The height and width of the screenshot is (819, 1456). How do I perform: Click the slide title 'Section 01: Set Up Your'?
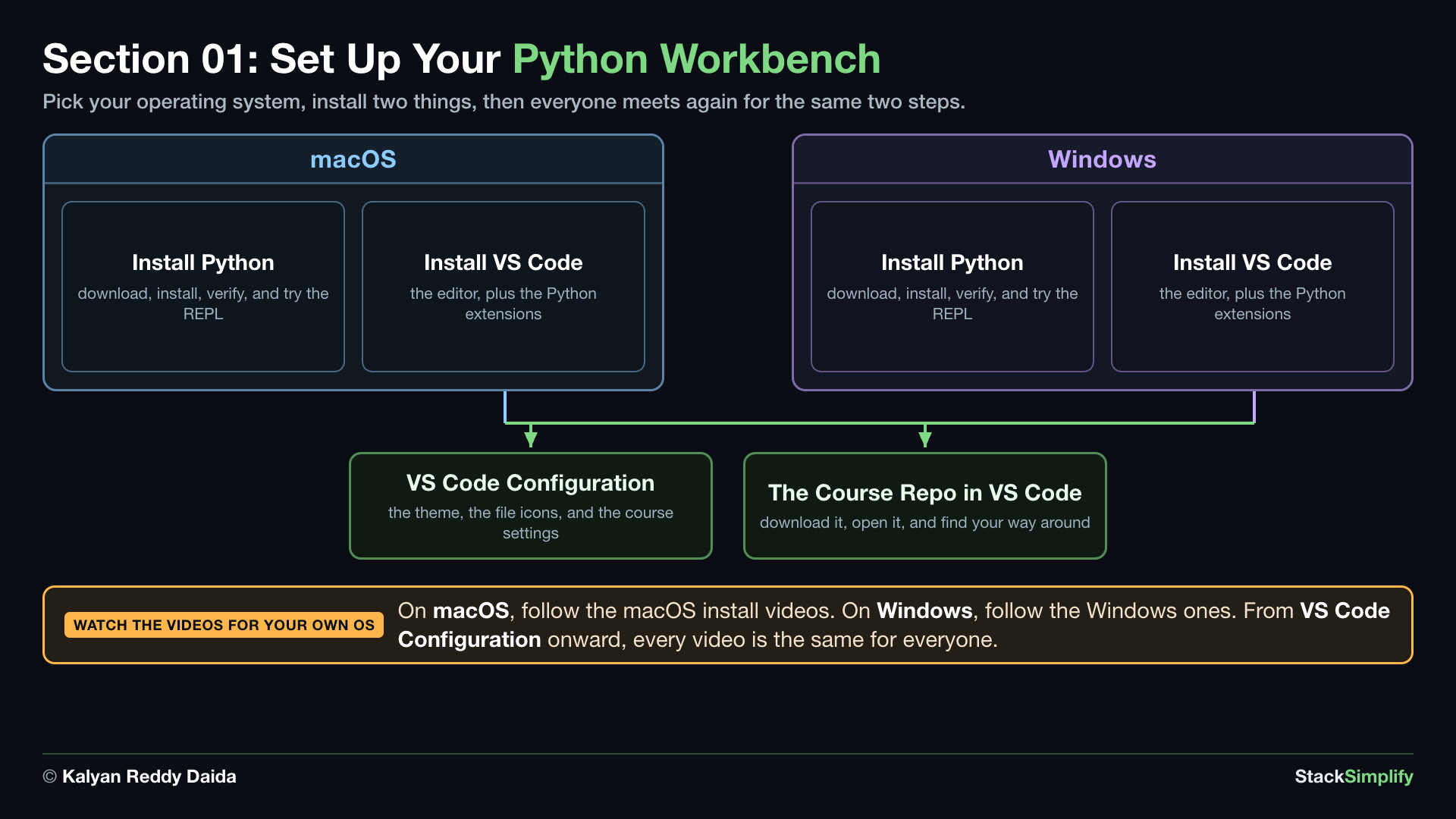[271, 59]
